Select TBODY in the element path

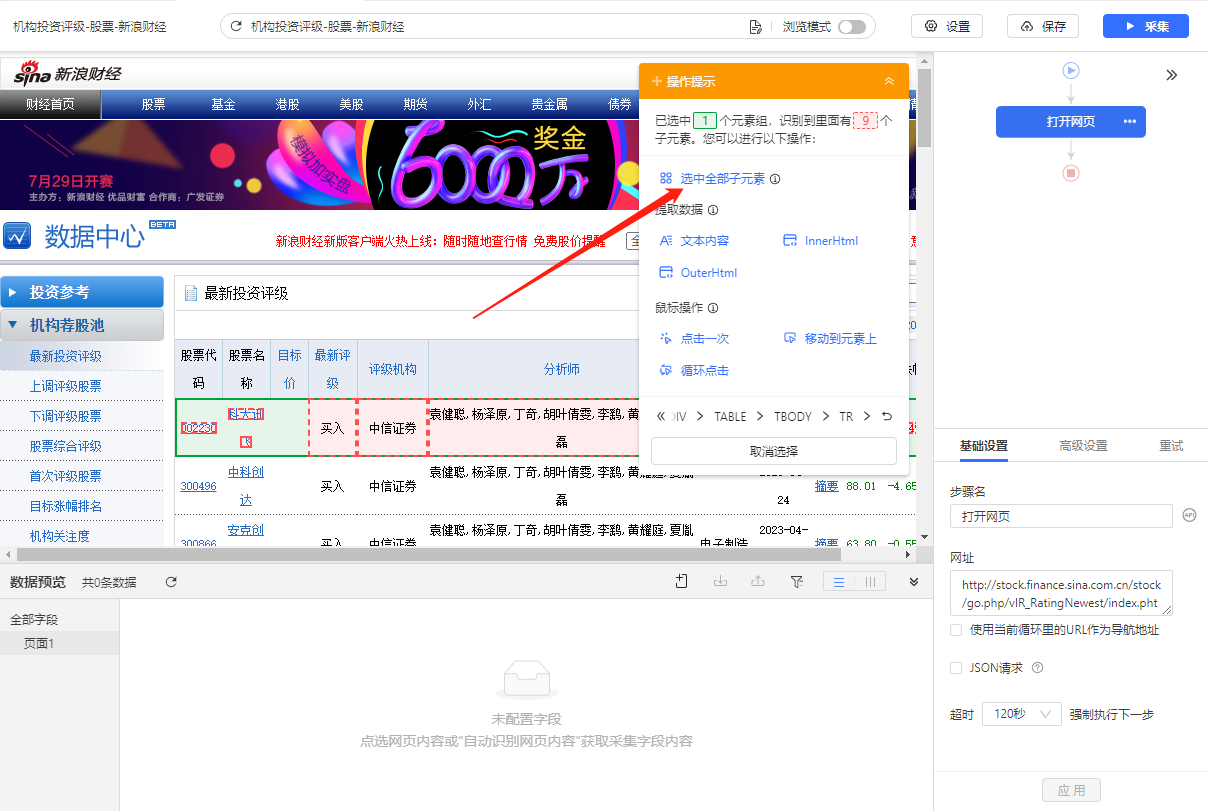[793, 416]
